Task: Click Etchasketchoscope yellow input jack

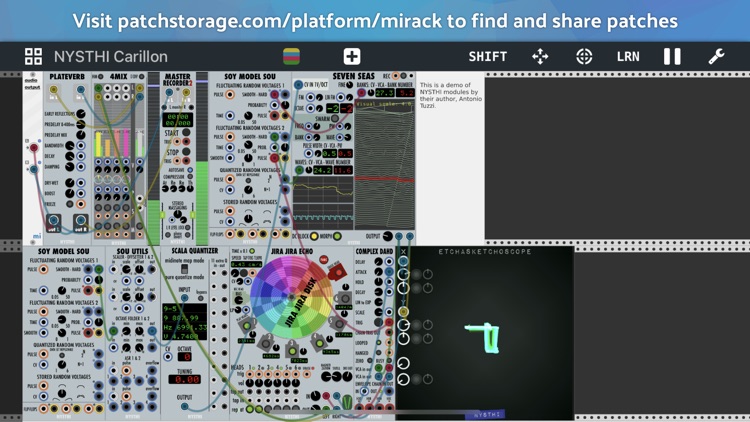Action: click(403, 312)
